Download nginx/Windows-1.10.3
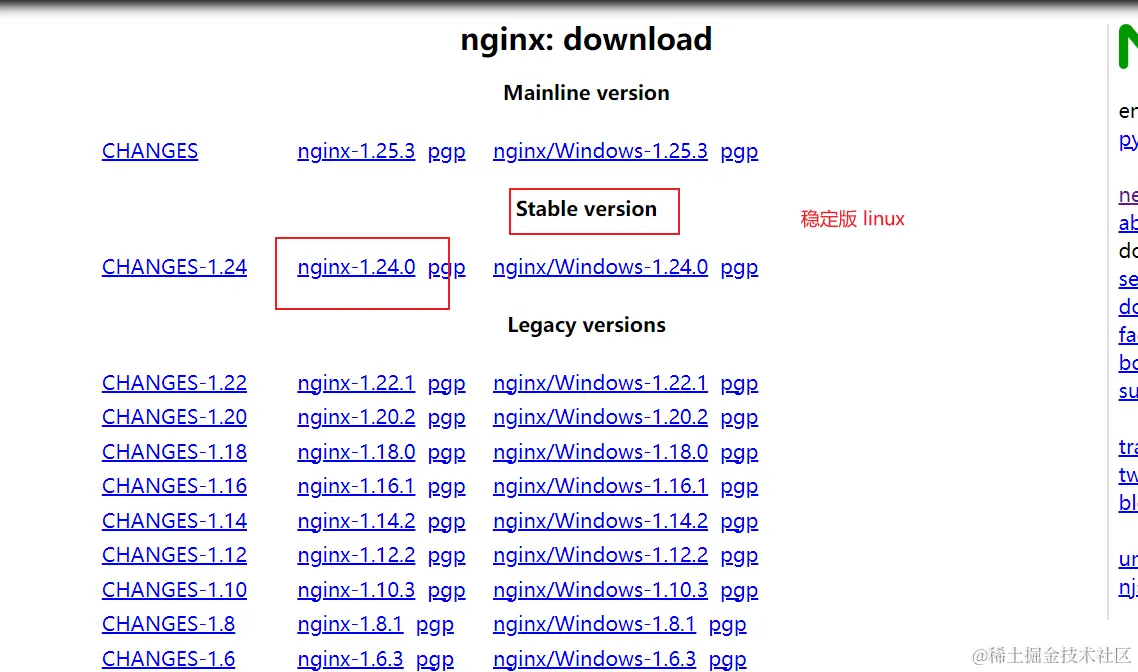Viewport: 1138px width, 672px height. (600, 589)
